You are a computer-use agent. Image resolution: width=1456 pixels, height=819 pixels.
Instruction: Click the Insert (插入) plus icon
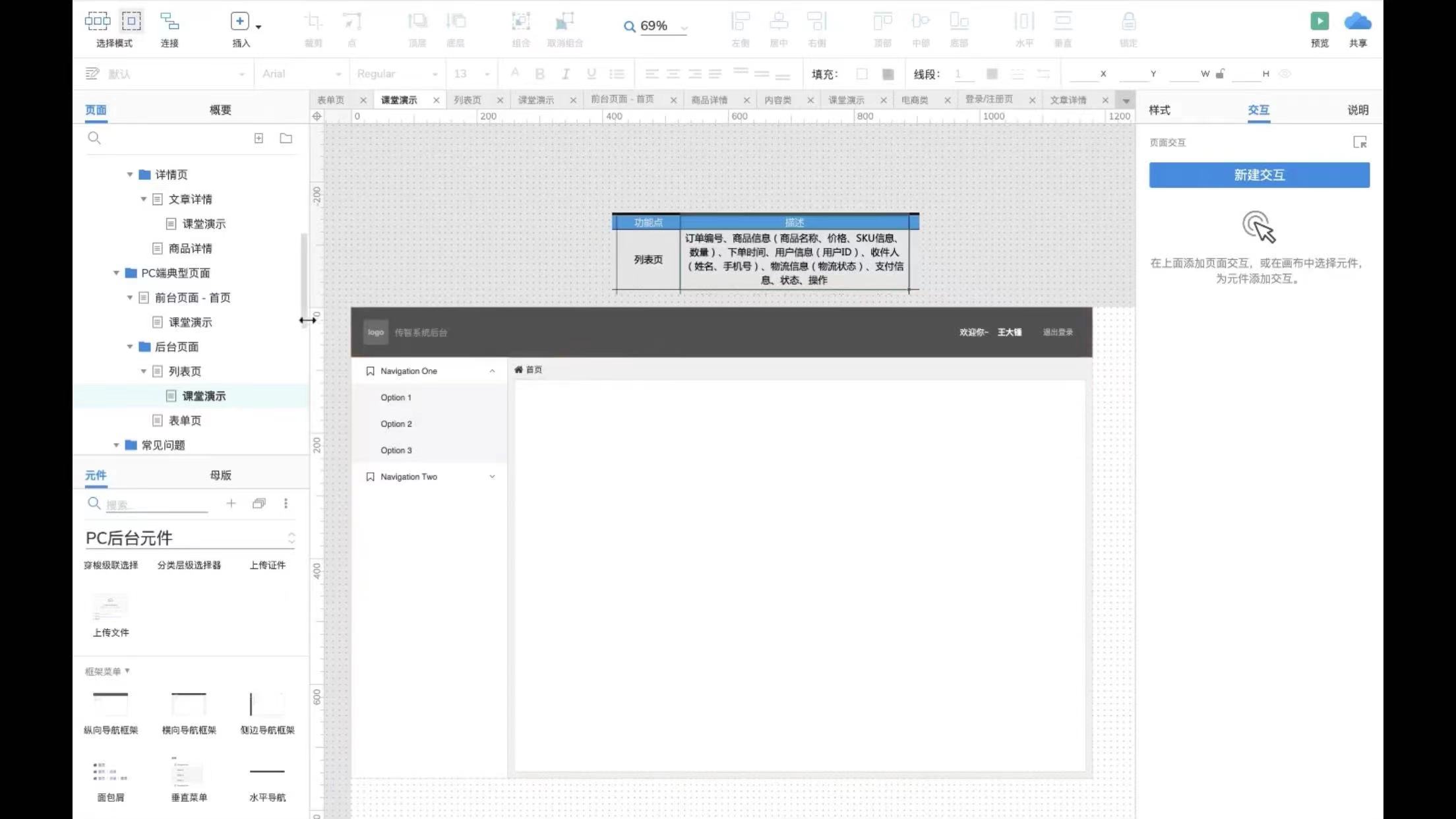[x=239, y=22]
